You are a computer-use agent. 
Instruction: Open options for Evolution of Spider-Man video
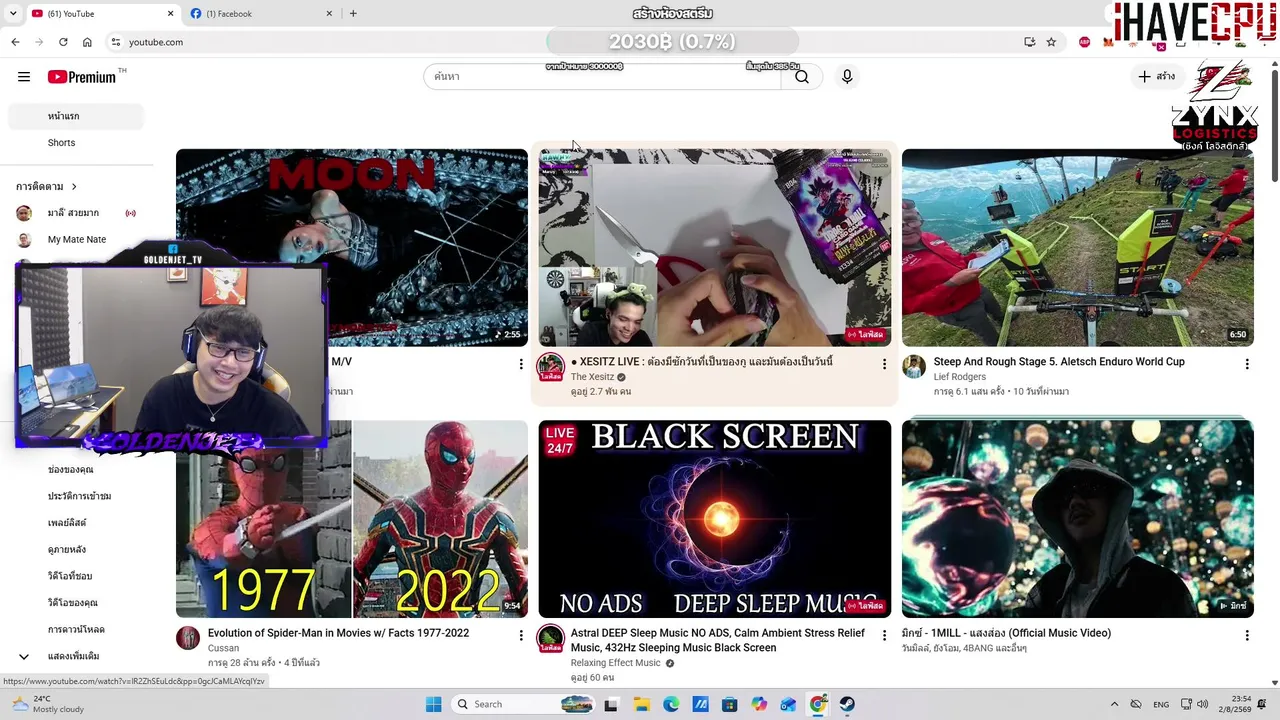[520, 635]
